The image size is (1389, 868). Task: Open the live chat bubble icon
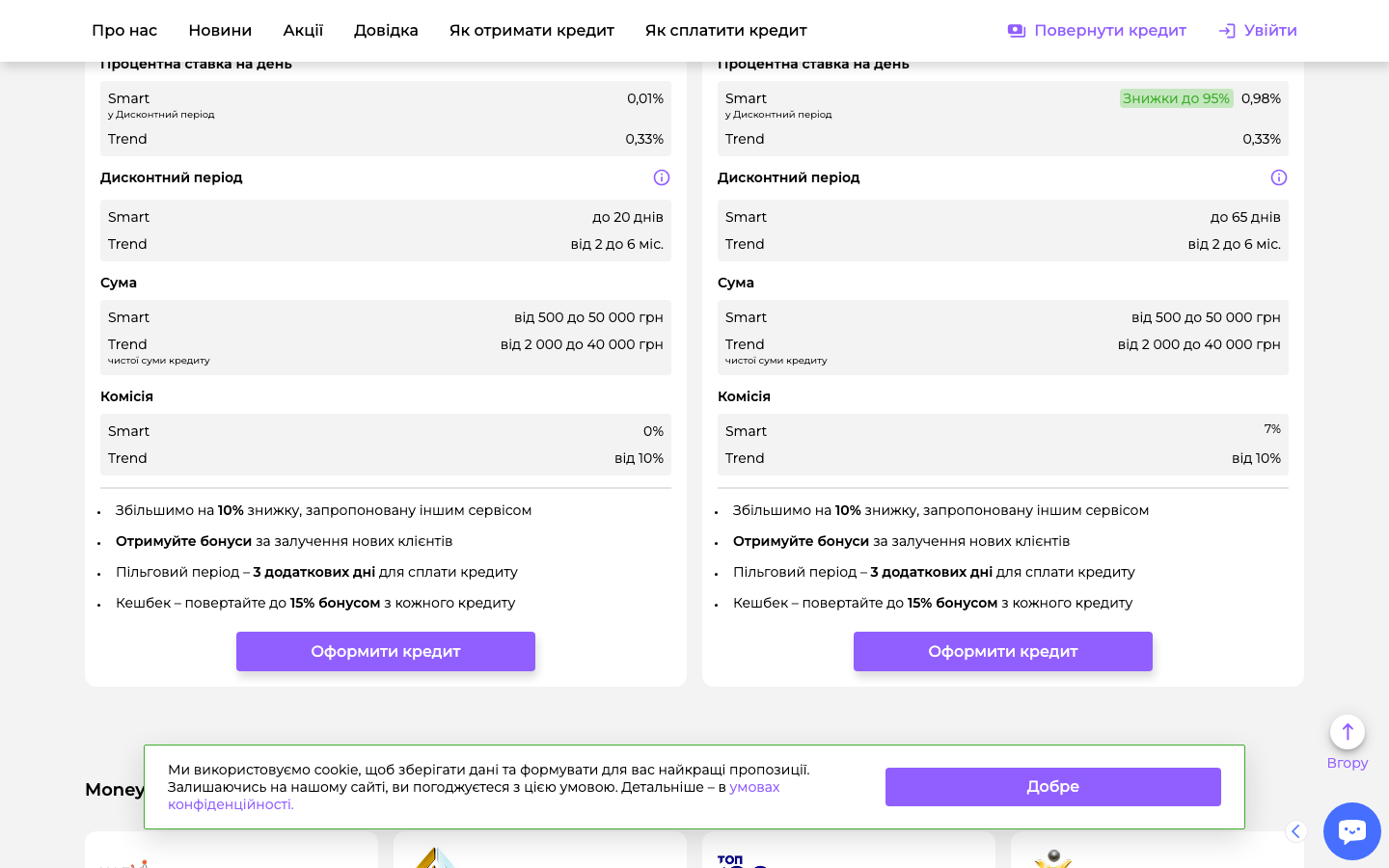coord(1351,830)
